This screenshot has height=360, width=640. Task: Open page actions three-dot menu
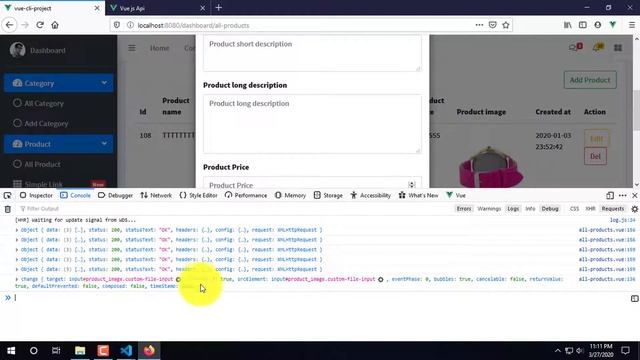[479, 25]
